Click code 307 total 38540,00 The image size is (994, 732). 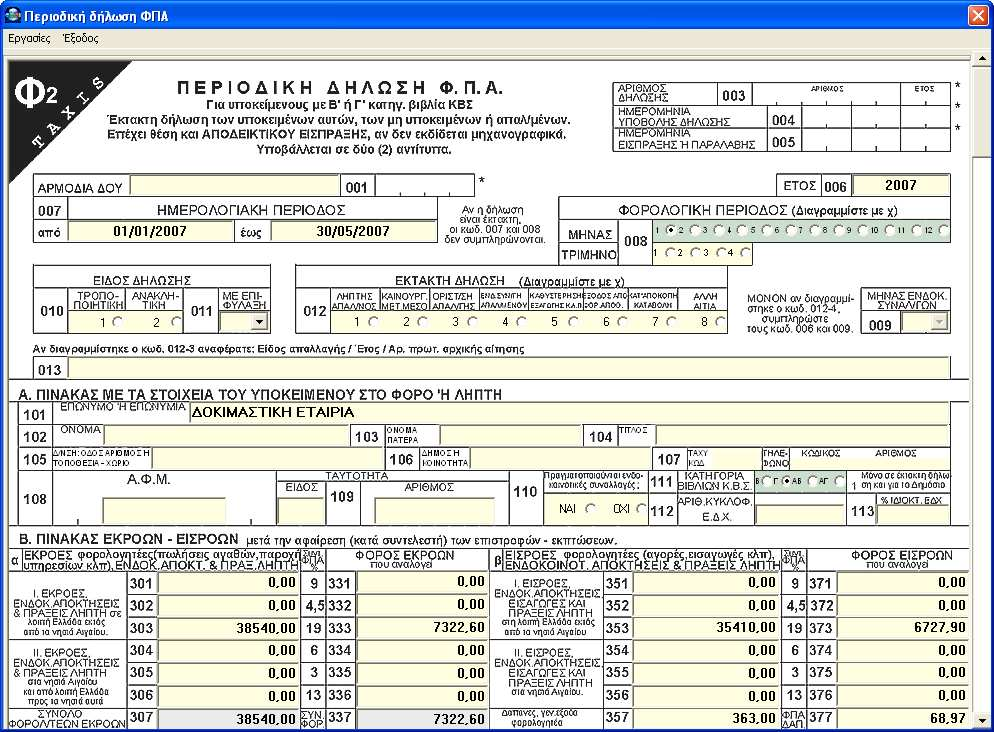click(228, 718)
